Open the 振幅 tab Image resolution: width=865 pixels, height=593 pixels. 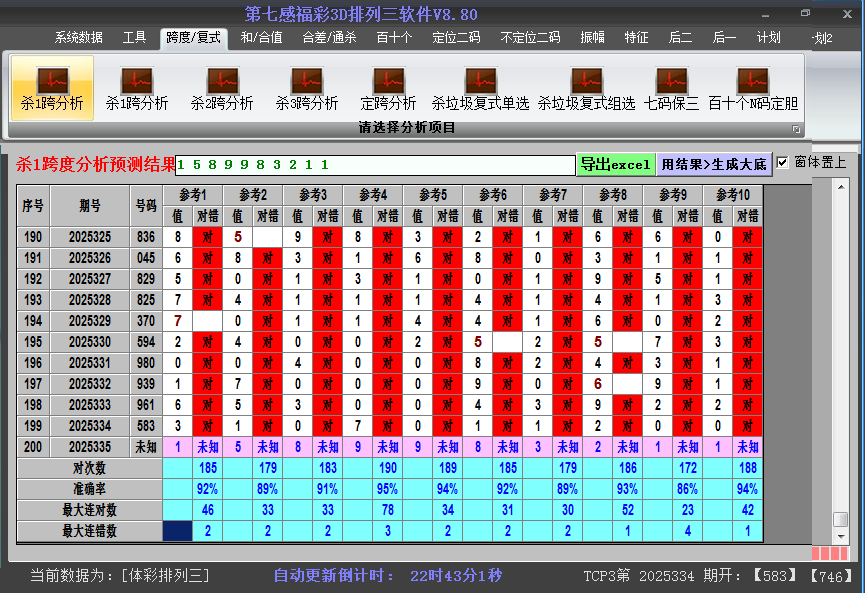point(593,38)
